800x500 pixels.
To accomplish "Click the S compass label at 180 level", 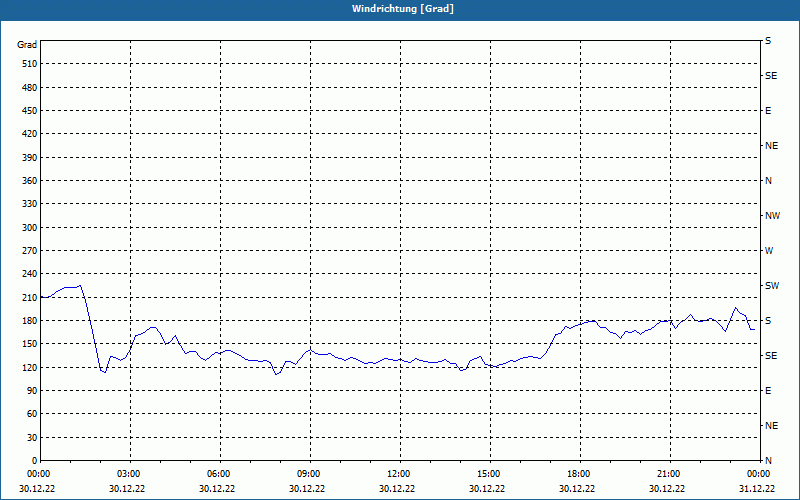I will (x=768, y=321).
